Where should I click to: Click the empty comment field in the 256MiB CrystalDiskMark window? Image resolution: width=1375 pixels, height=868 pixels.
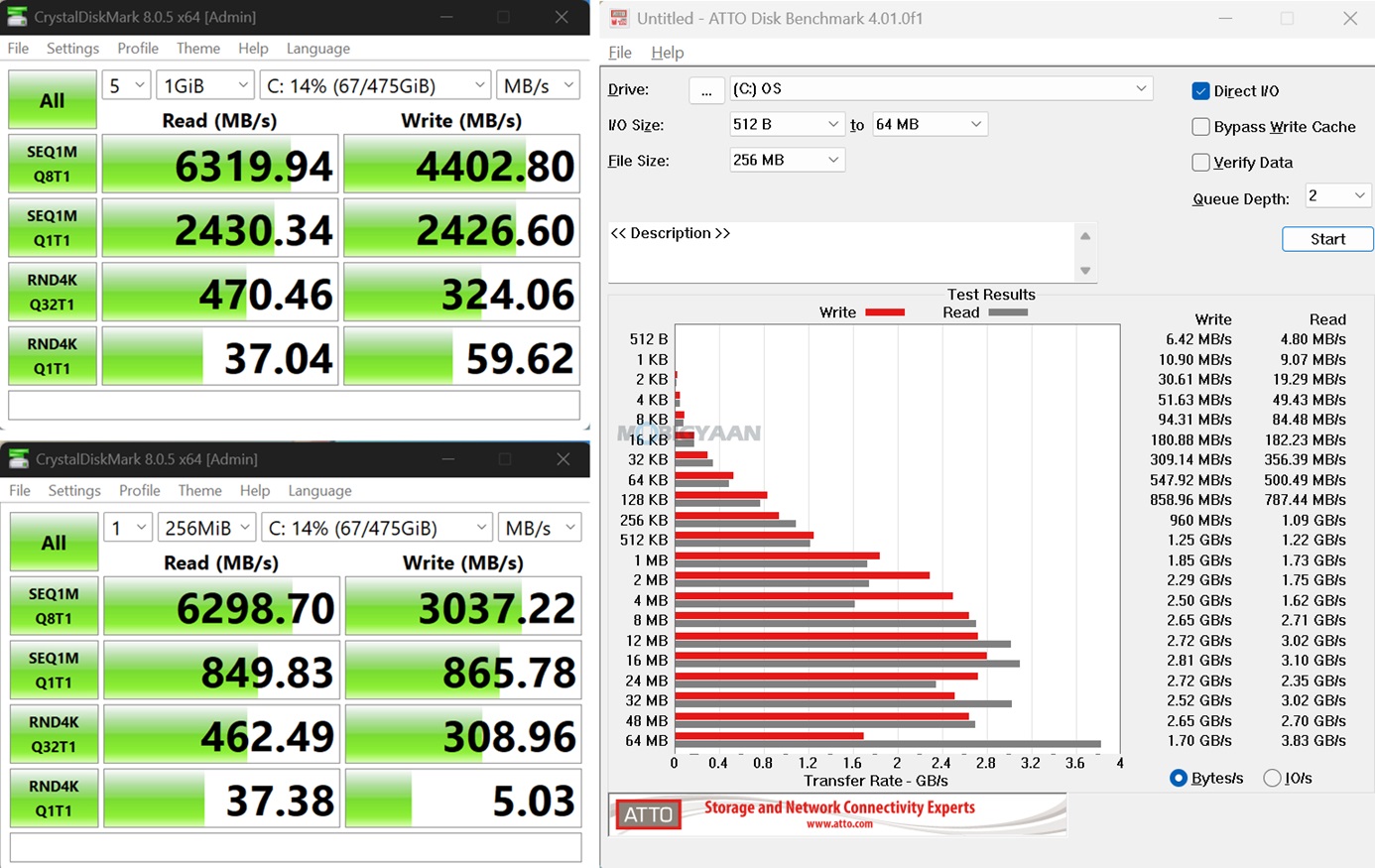tap(296, 847)
